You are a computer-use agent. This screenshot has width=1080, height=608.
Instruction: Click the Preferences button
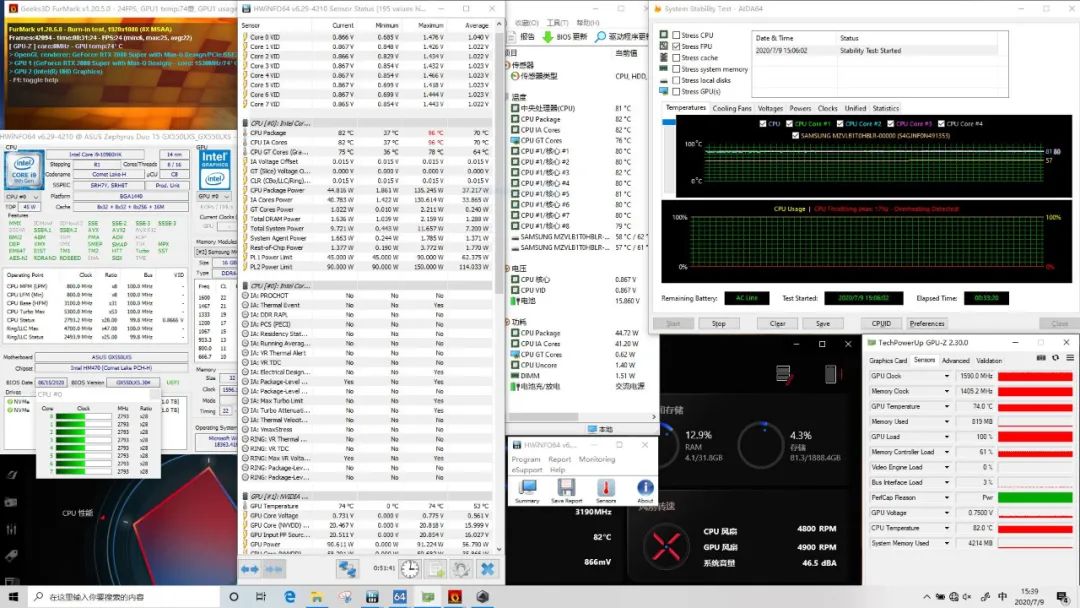point(927,323)
